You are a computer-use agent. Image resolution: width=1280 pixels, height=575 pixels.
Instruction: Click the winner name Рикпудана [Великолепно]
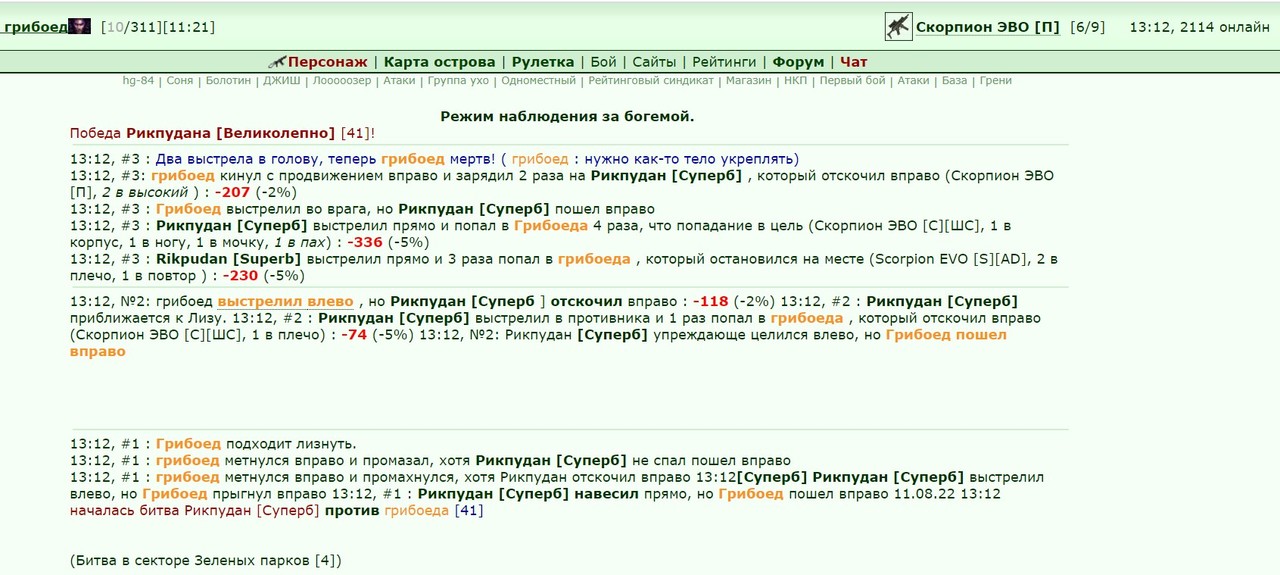click(x=231, y=133)
